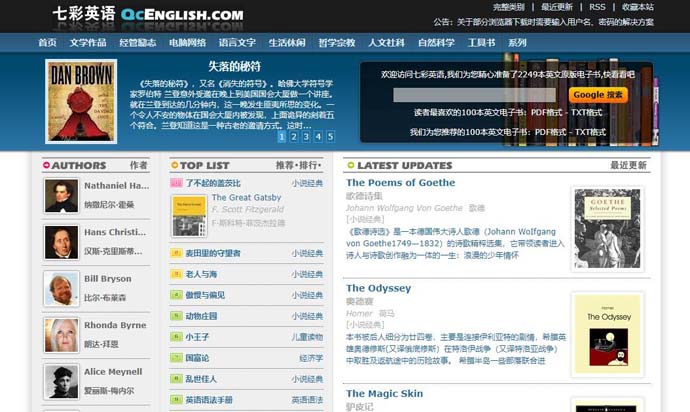
Task: Click Bill Bryson's portrait photo
Action: coord(61,289)
